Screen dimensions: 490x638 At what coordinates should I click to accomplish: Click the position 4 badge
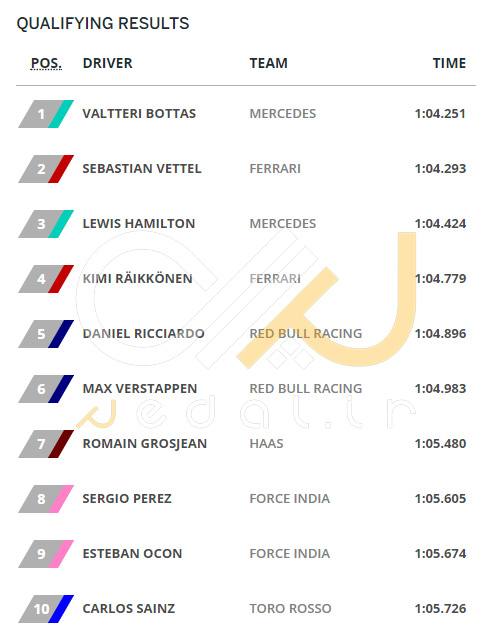(46, 279)
